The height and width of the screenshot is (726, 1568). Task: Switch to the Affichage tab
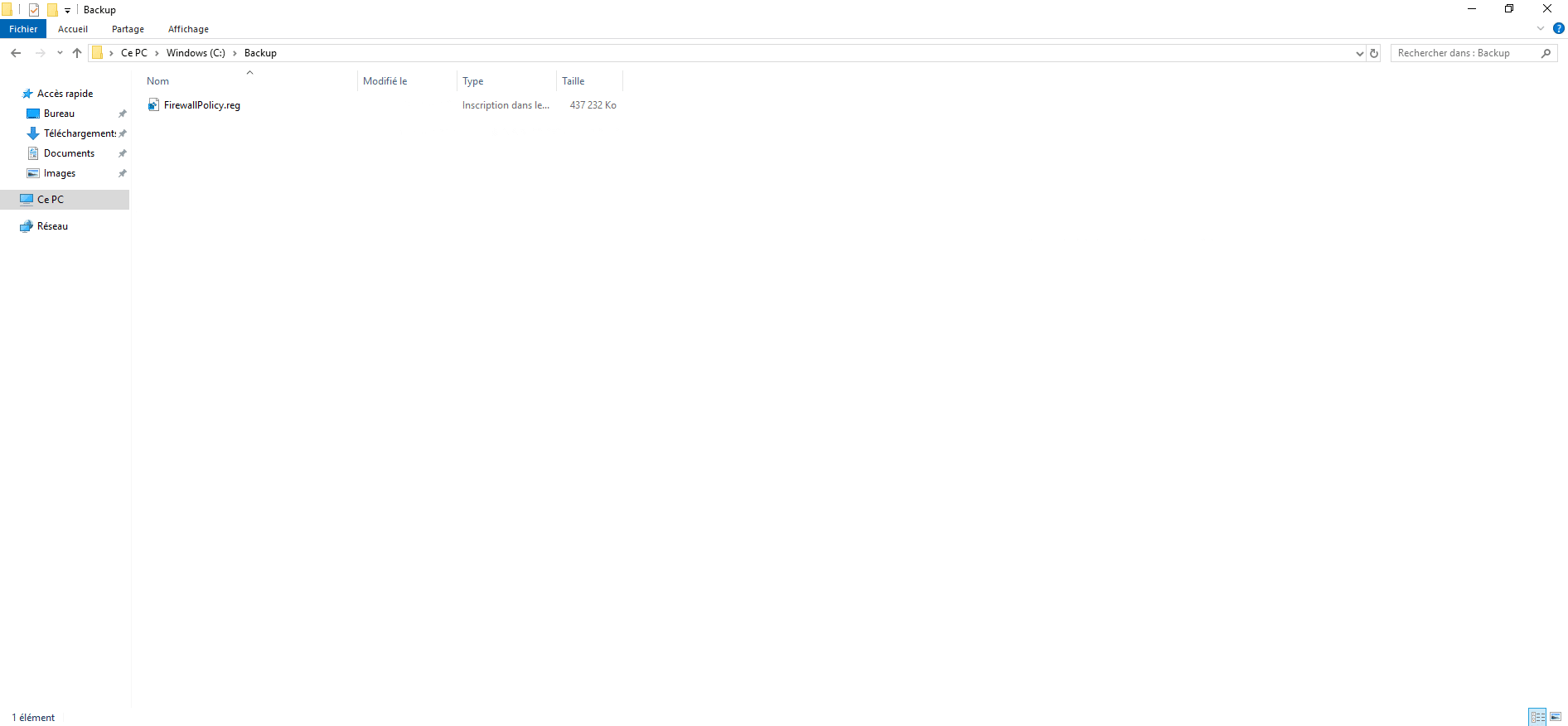click(188, 29)
